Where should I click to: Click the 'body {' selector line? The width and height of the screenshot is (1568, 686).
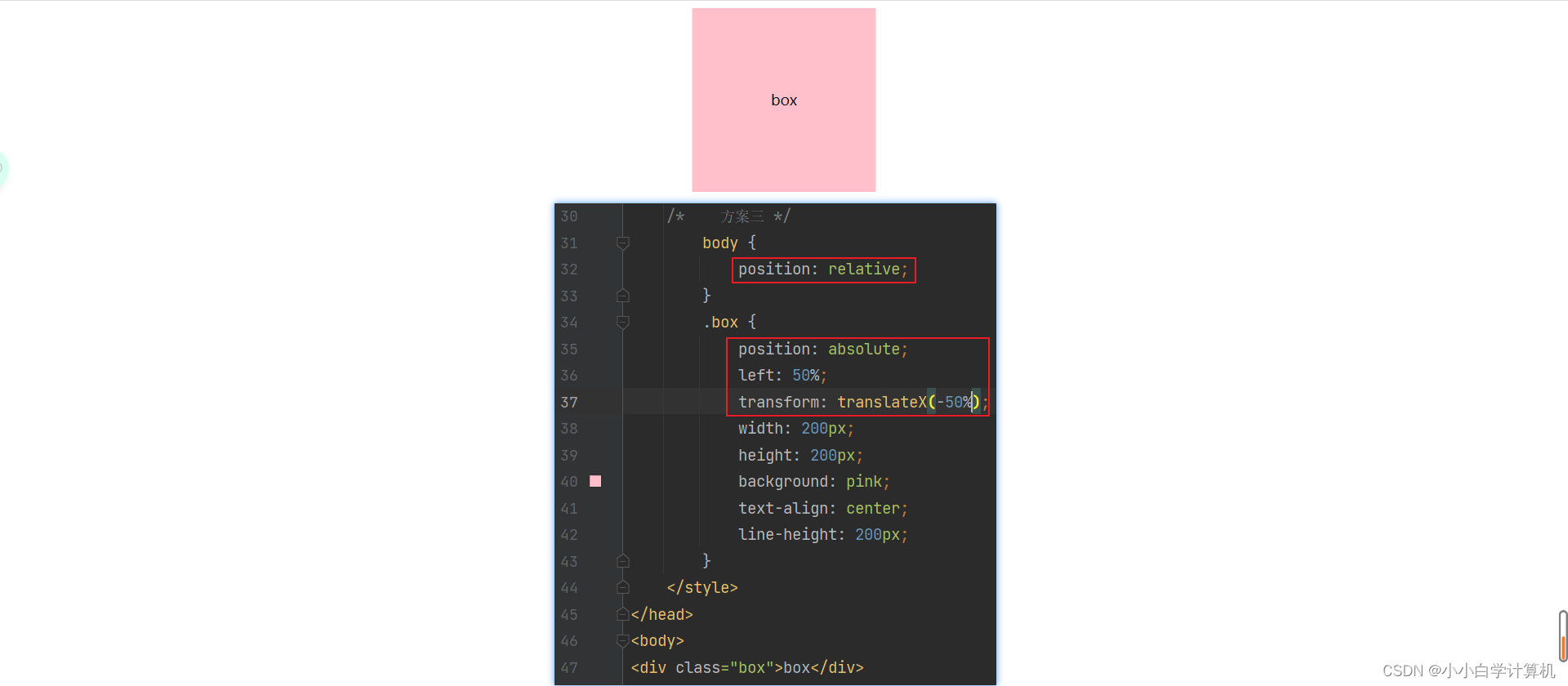pos(729,243)
